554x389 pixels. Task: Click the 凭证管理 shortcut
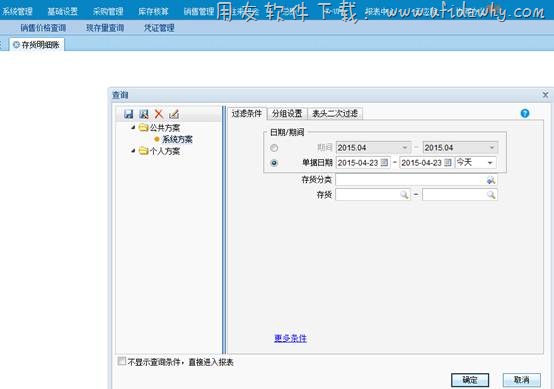tap(159, 28)
